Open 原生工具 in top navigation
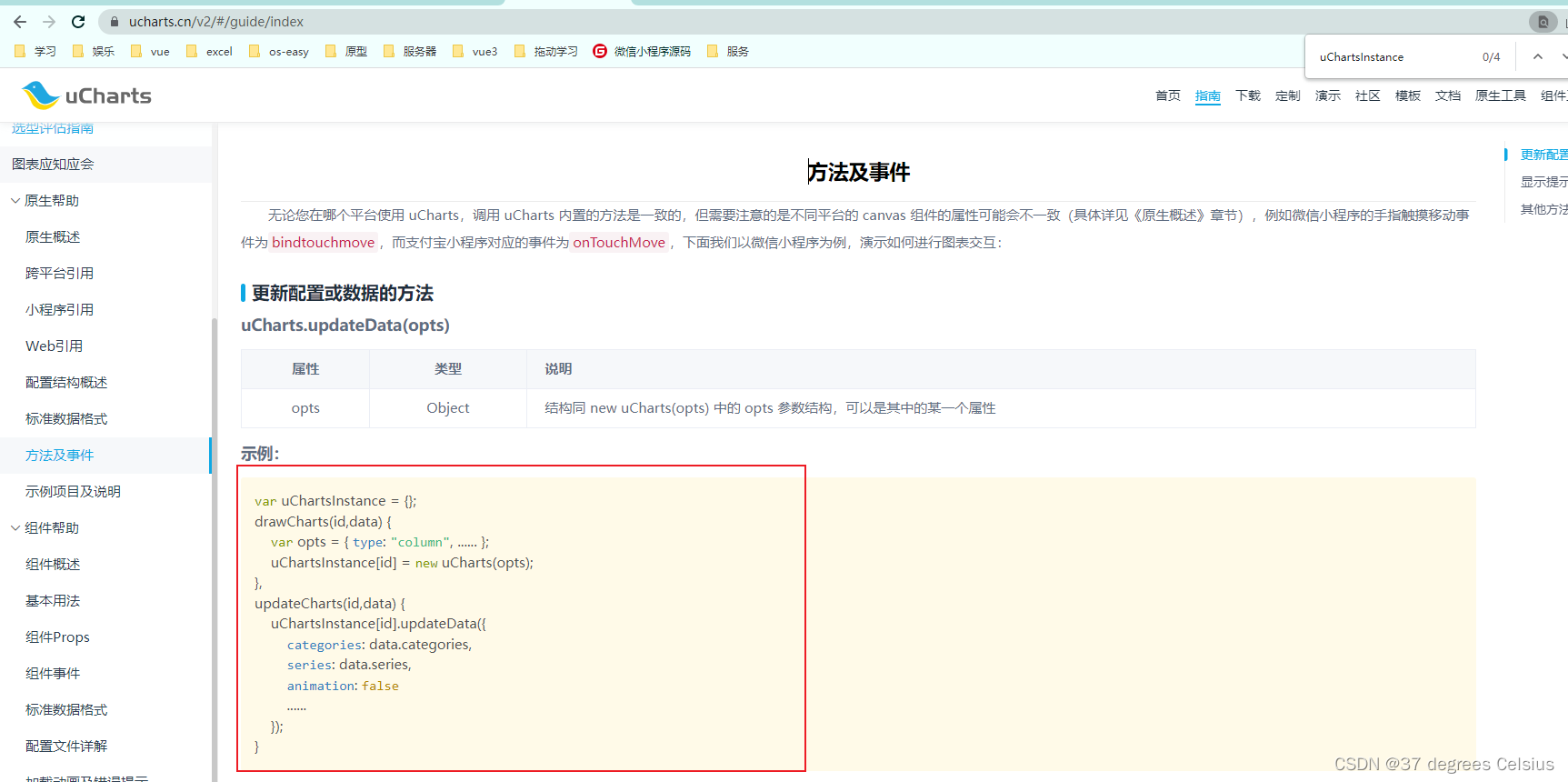 pyautogui.click(x=1501, y=95)
